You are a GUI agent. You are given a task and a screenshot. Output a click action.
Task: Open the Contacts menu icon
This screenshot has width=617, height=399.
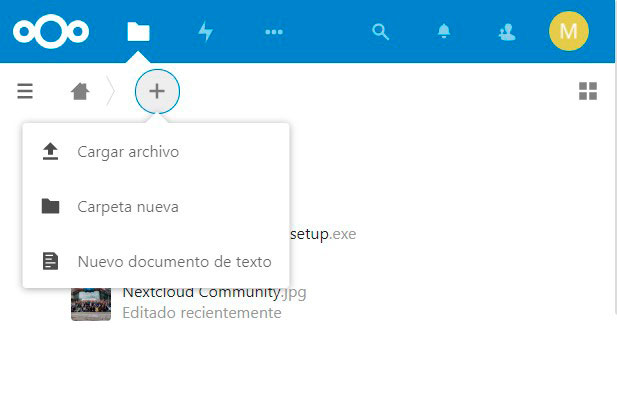pyautogui.click(x=507, y=32)
